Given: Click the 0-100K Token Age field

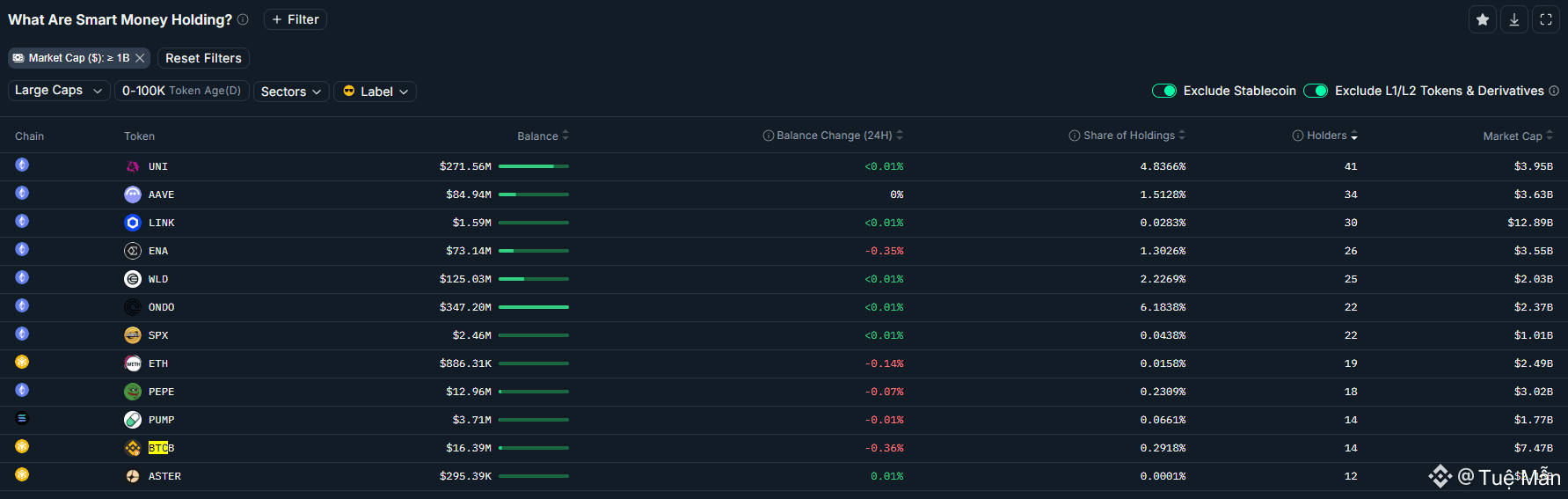Looking at the screenshot, I should pyautogui.click(x=182, y=91).
